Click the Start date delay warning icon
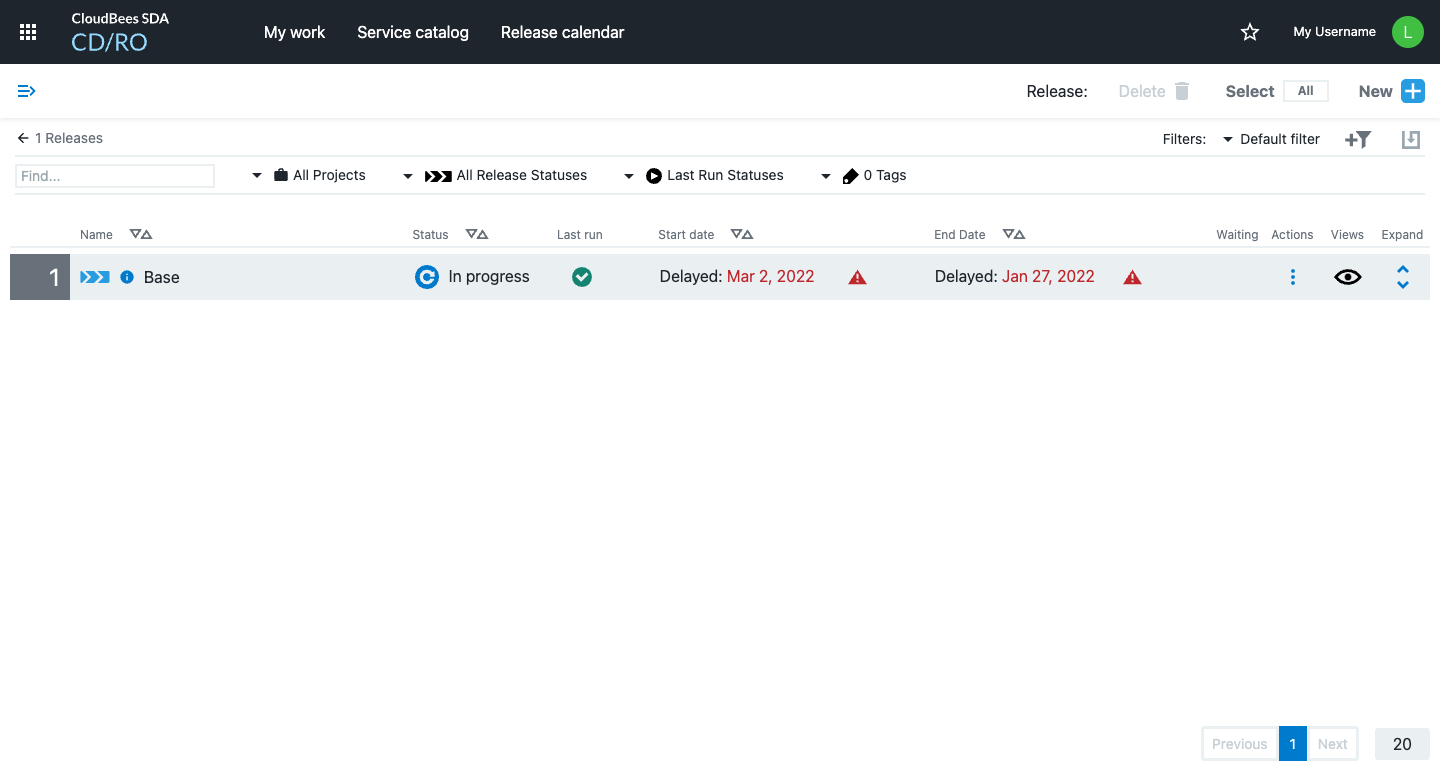This screenshot has width=1440, height=777. click(x=857, y=277)
